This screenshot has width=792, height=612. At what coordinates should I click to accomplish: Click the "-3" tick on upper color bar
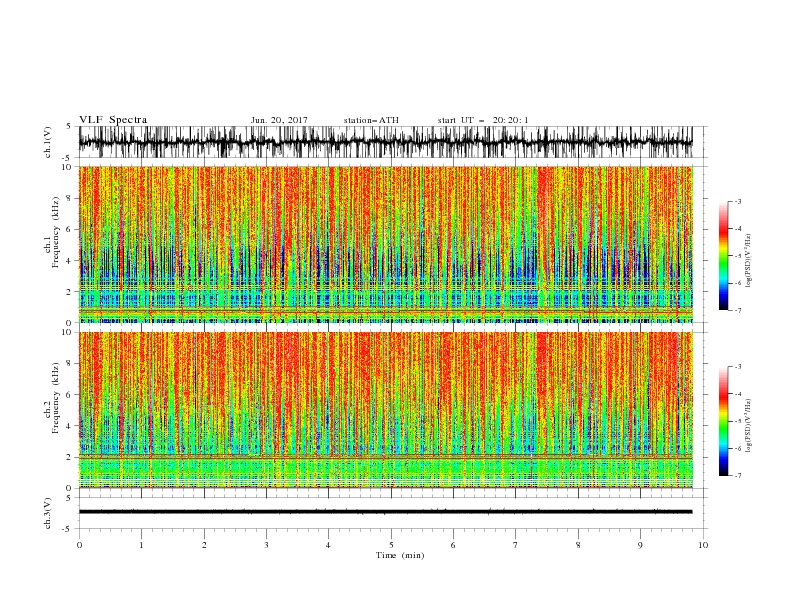(738, 201)
